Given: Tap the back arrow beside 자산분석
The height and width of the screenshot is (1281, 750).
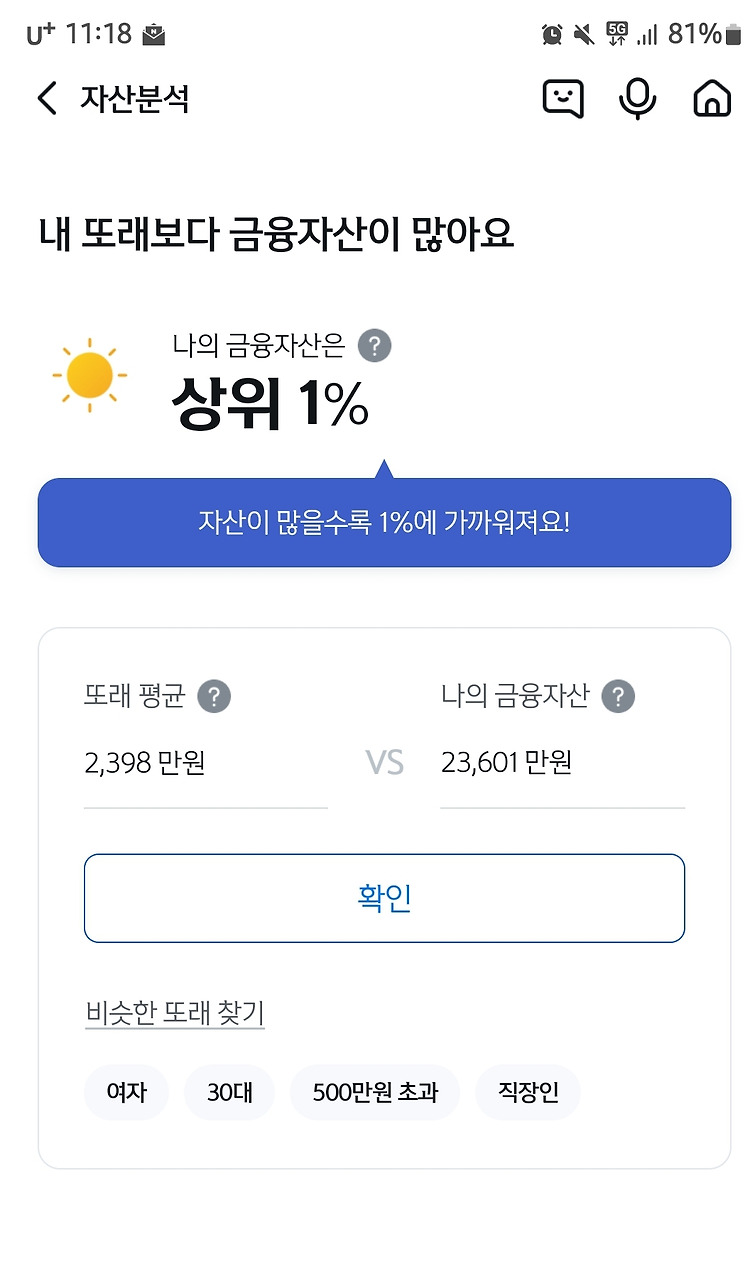Looking at the screenshot, I should 47,98.
